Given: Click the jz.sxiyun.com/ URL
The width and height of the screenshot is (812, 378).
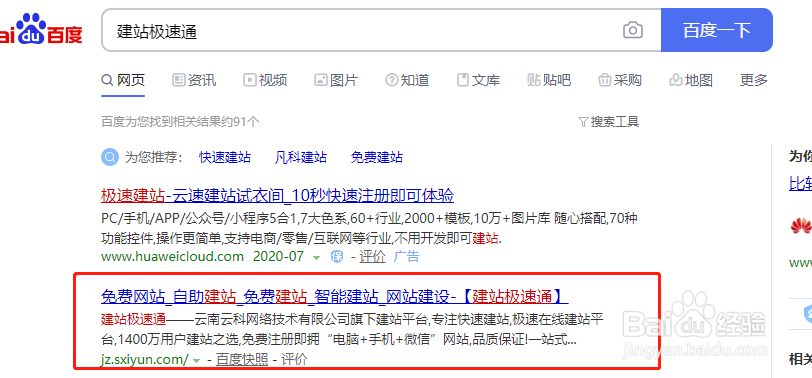Looking at the screenshot, I should (145, 359).
